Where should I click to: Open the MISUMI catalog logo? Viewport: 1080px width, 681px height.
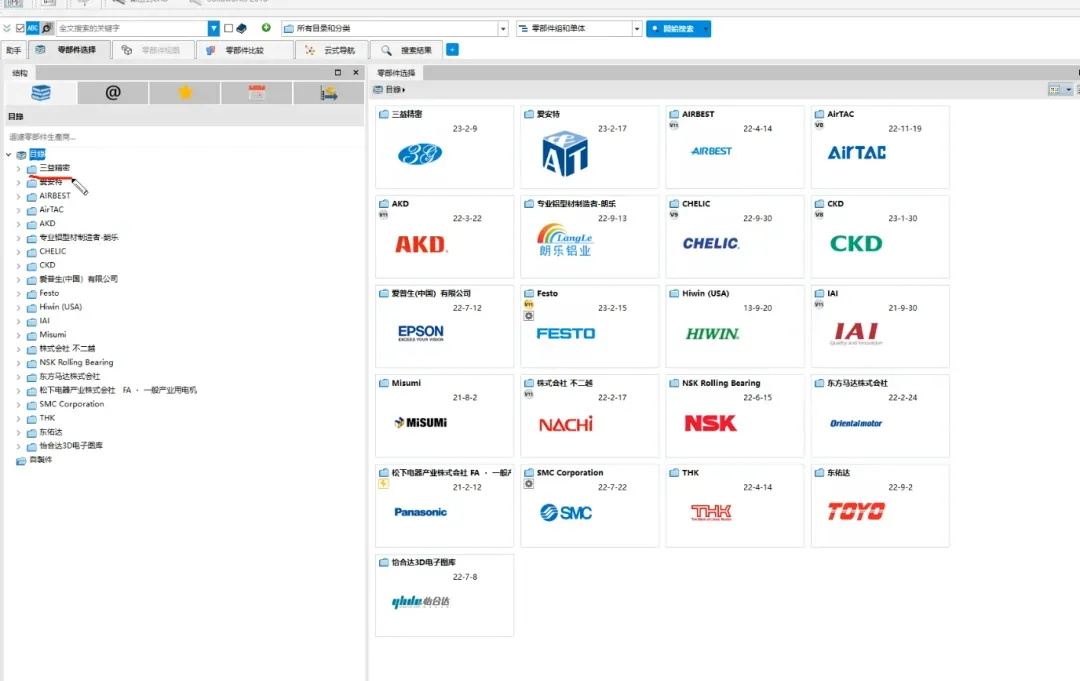click(421, 423)
